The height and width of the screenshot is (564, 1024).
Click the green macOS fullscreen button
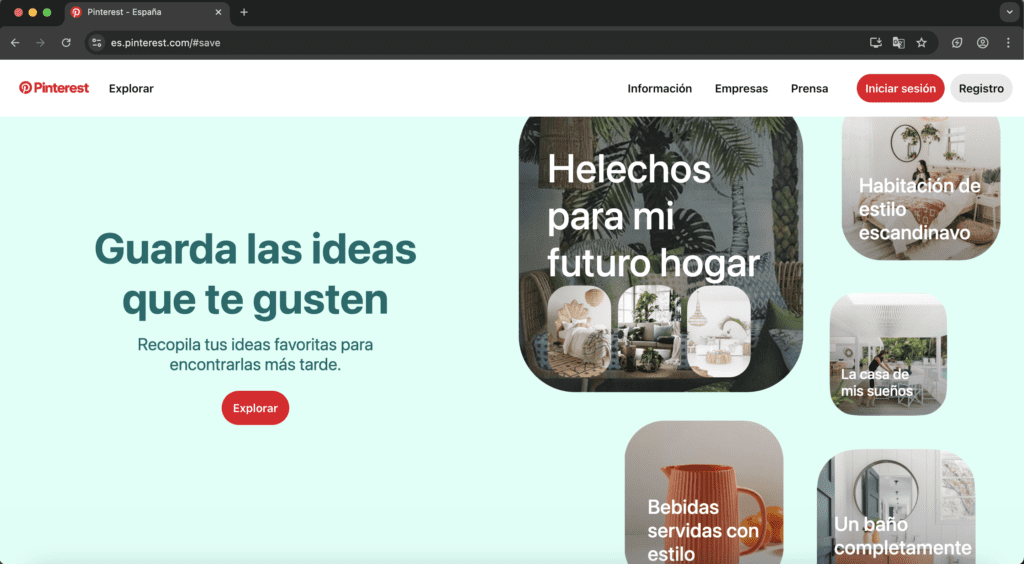pyautogui.click(x=47, y=12)
